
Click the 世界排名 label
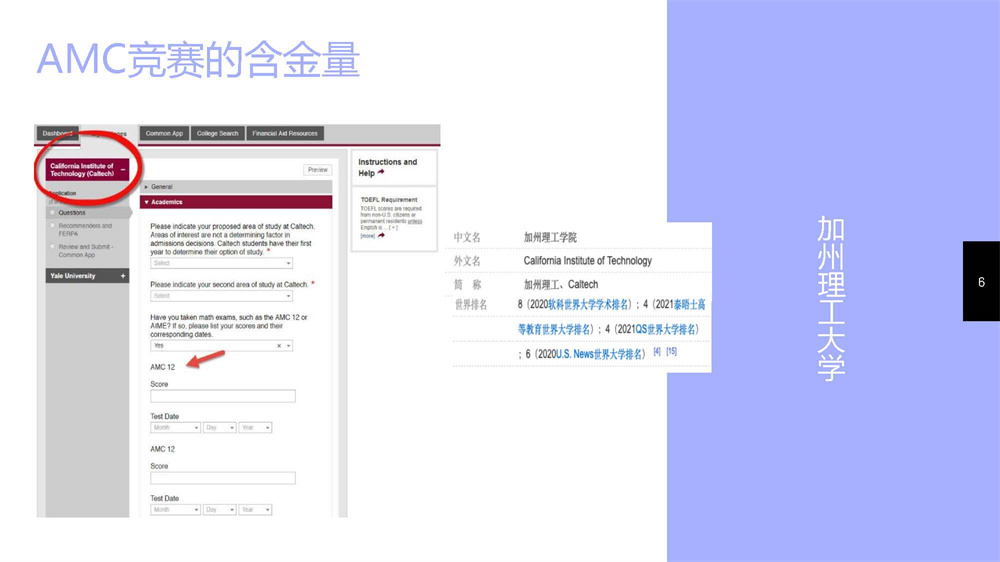471,305
